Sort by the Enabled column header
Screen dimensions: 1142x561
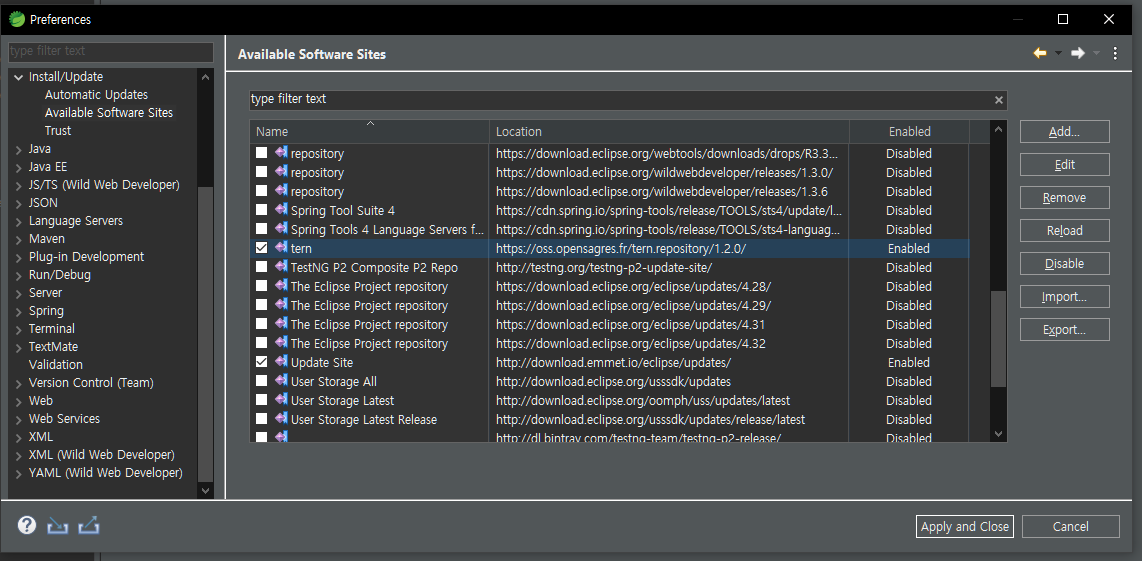click(909, 132)
